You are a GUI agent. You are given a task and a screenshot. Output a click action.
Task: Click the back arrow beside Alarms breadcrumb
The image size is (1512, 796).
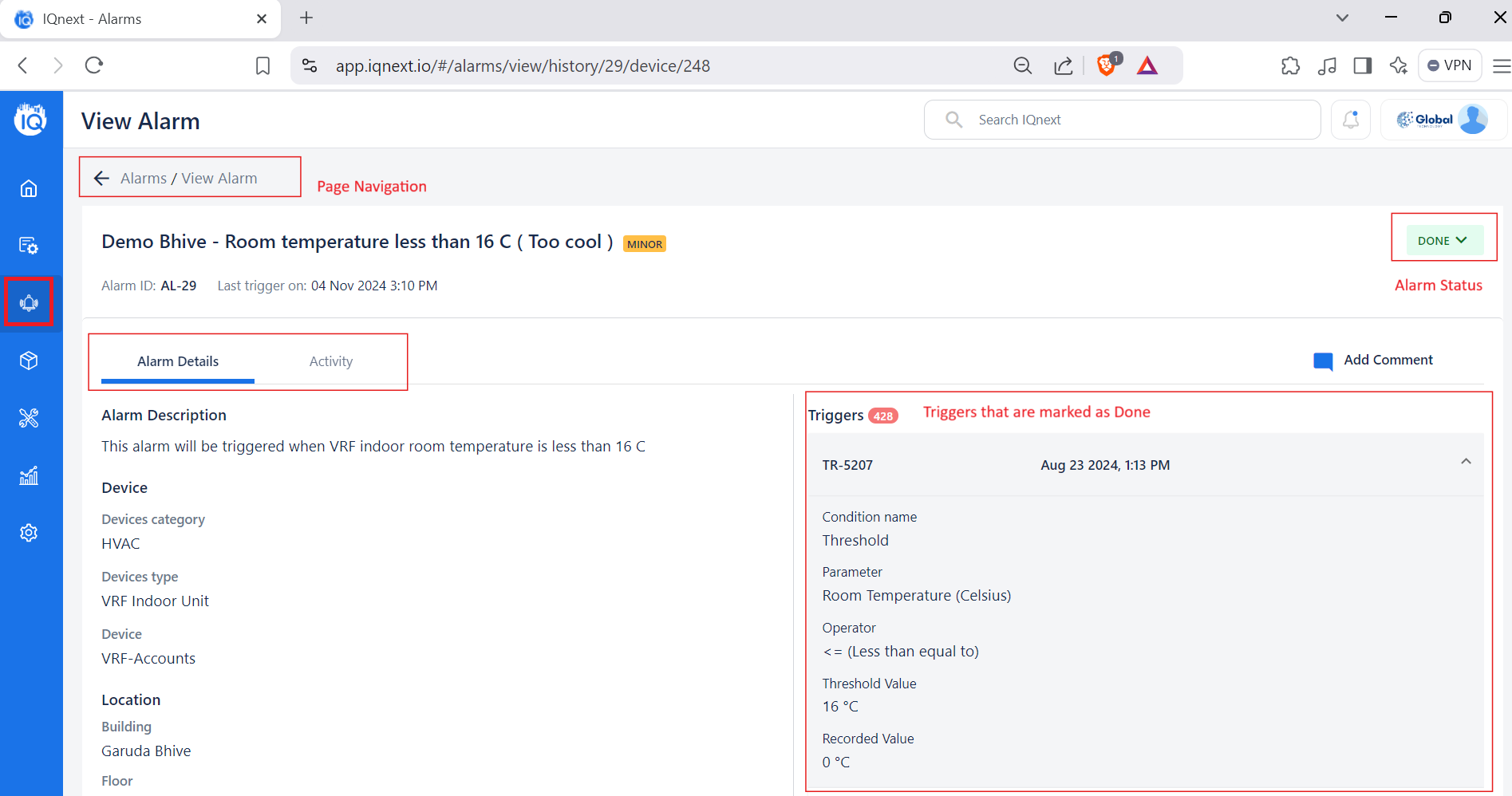click(101, 178)
